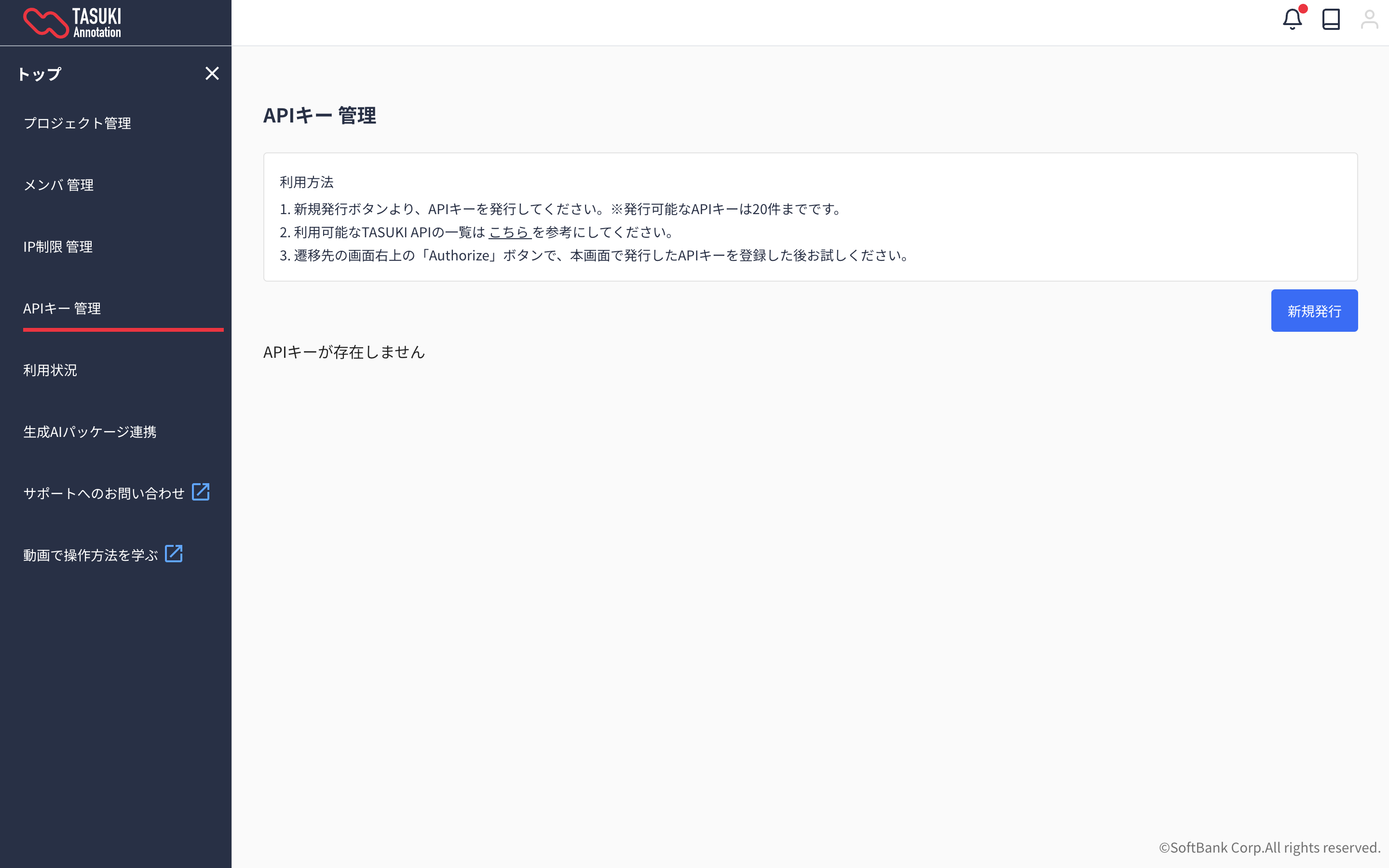Click the external link icon next to 動画で操作方法を学ぶ
The width and height of the screenshot is (1389, 868).
click(x=173, y=553)
